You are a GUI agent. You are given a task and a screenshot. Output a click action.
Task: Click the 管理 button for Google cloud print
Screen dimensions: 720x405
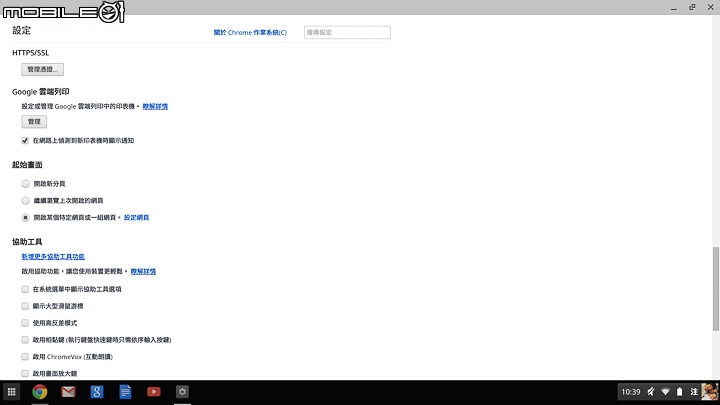(34, 122)
